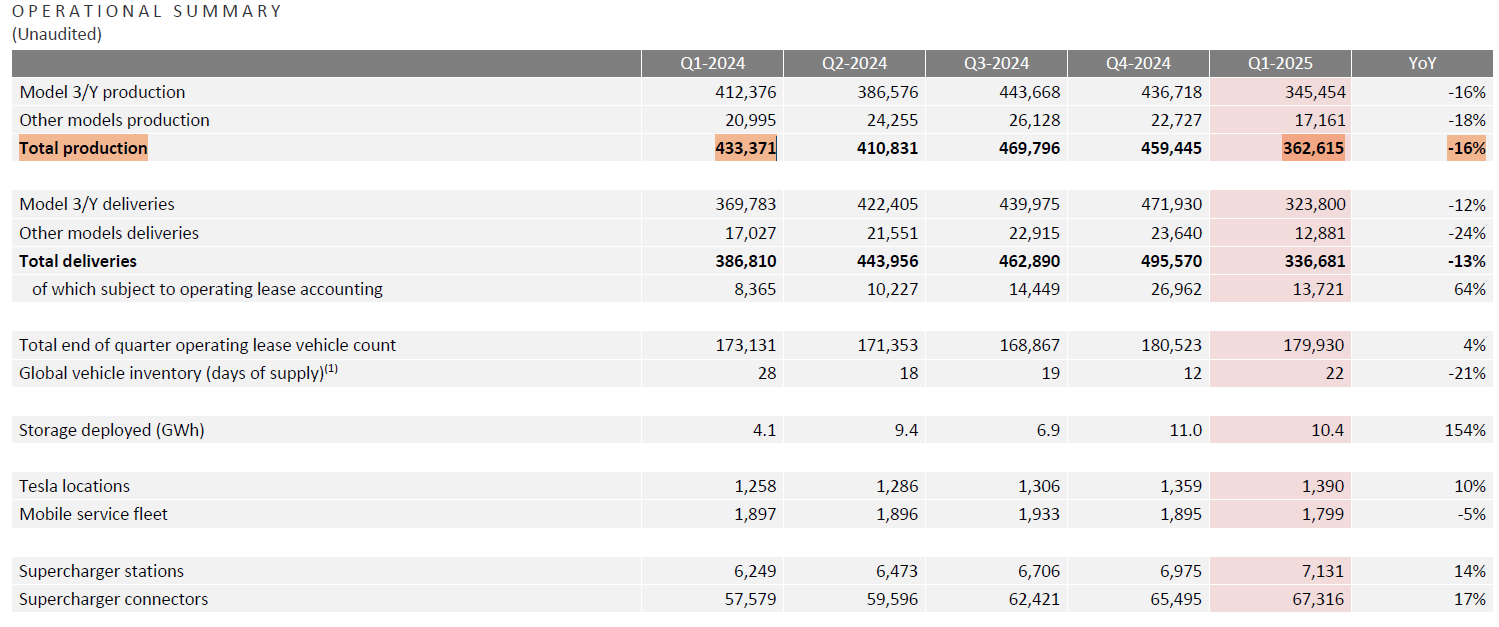
Task: Select 'Tesla locations' row label
Action: (74, 486)
